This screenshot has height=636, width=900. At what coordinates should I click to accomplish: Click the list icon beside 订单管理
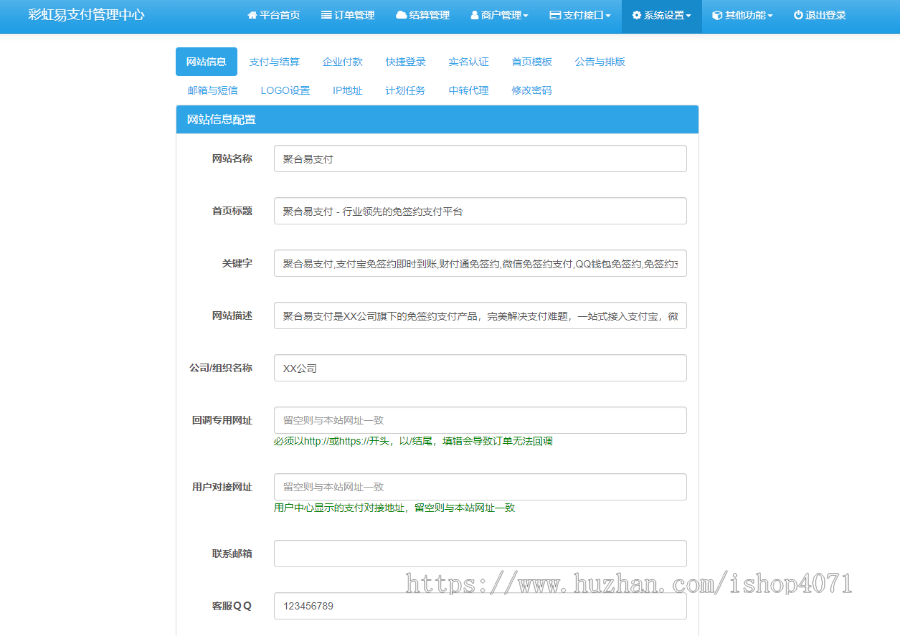click(x=326, y=16)
